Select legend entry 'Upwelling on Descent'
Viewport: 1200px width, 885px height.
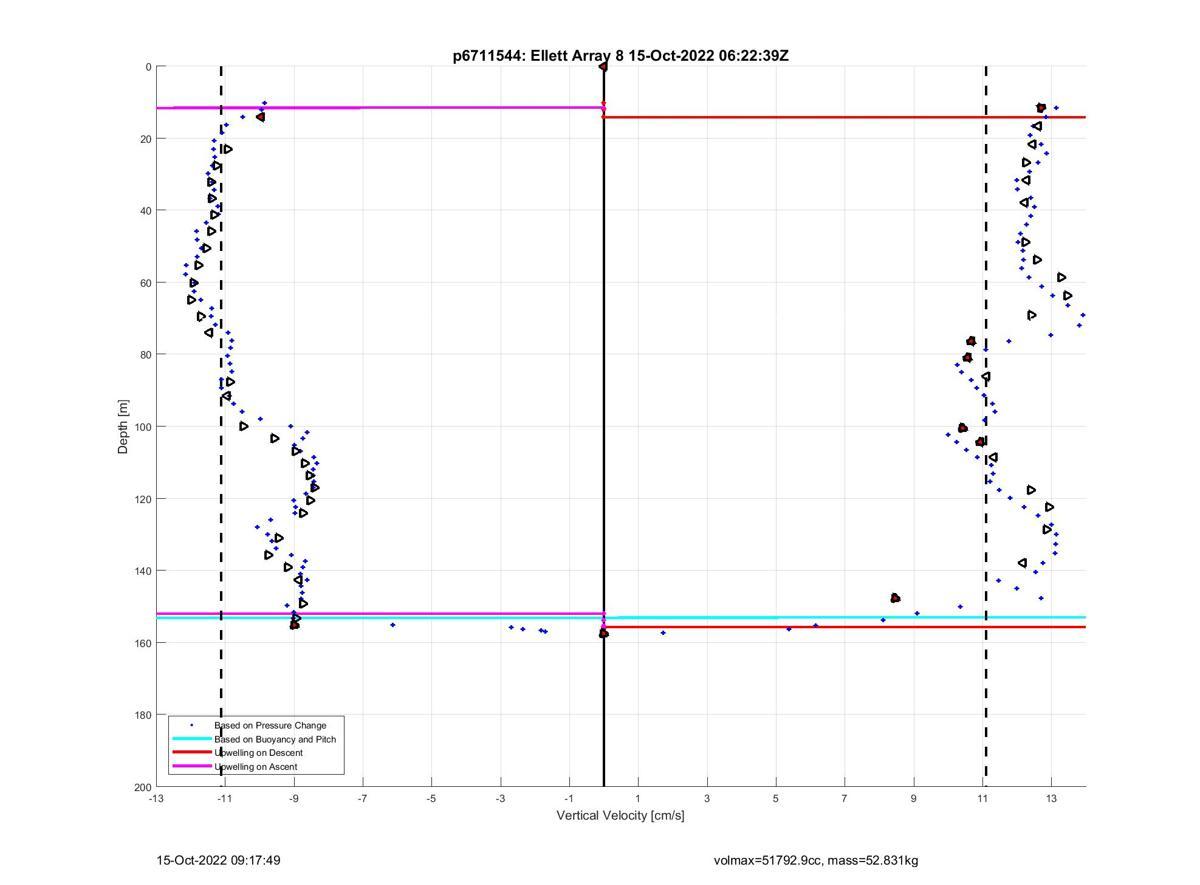point(258,753)
